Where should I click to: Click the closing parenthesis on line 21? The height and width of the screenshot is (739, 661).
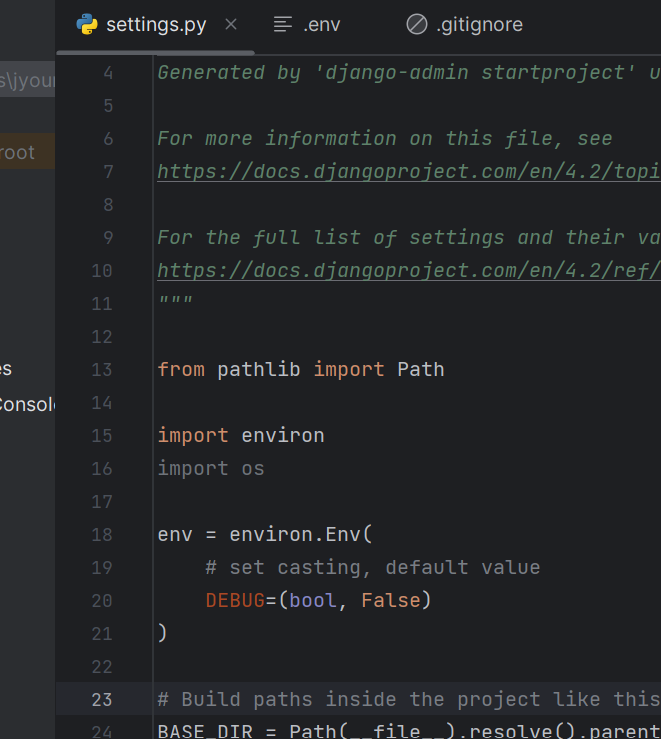(x=162, y=633)
